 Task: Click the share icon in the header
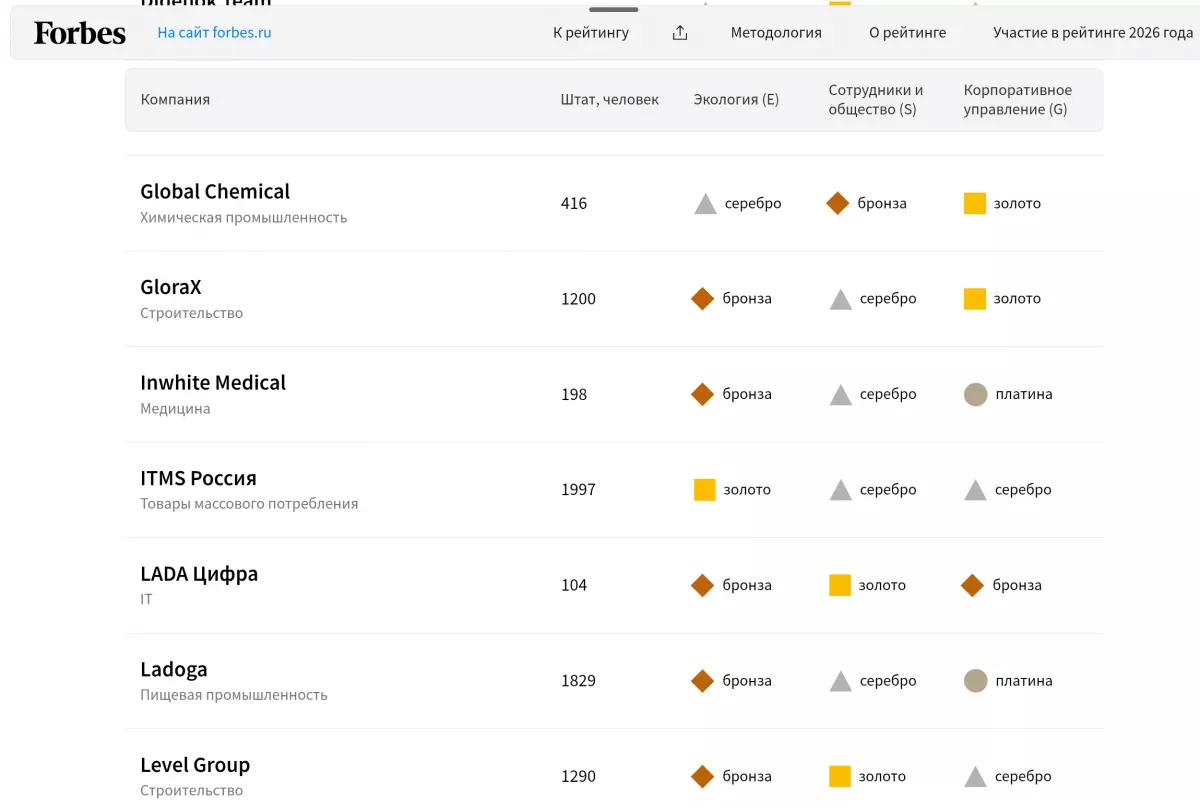tap(679, 31)
